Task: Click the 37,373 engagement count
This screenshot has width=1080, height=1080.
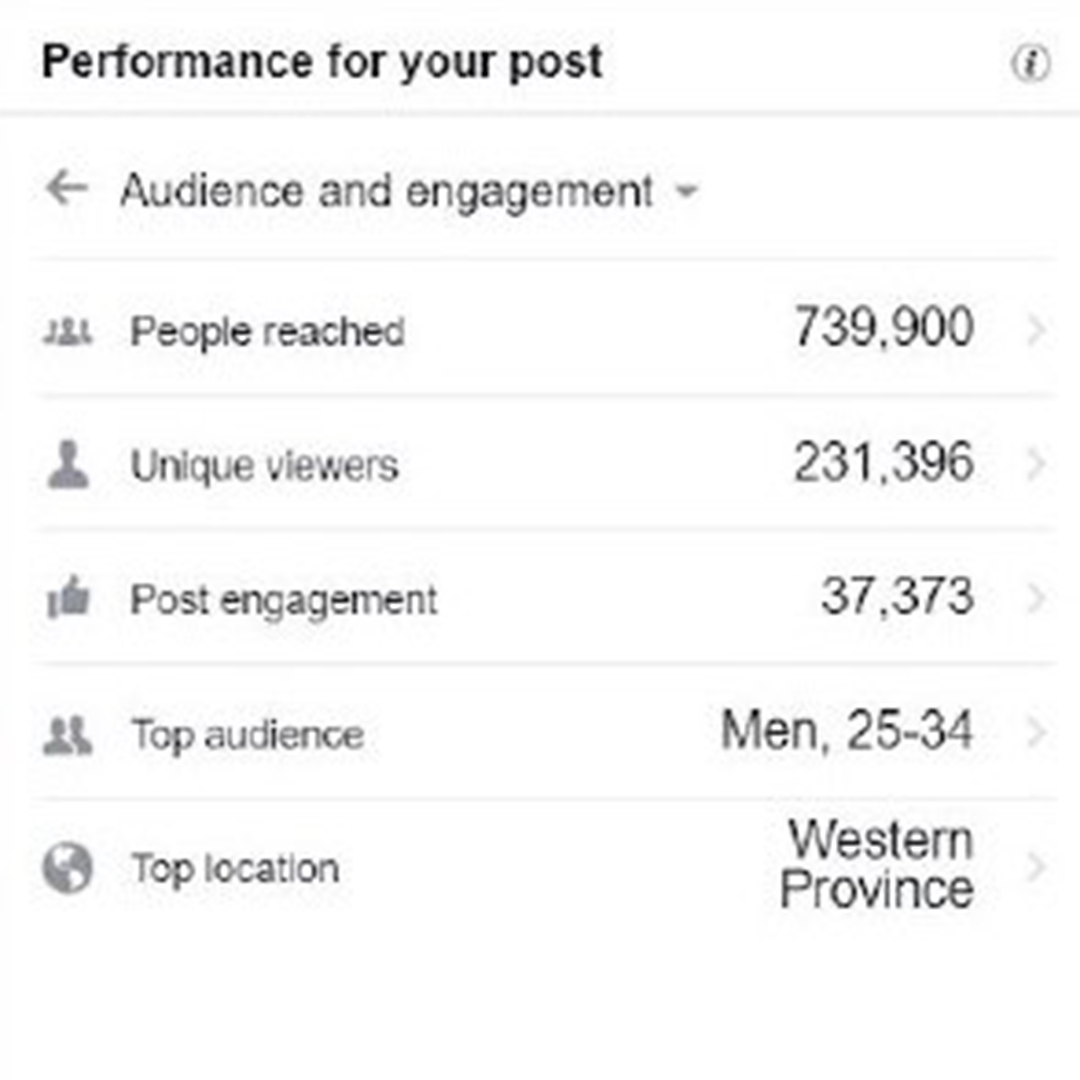Action: click(897, 597)
